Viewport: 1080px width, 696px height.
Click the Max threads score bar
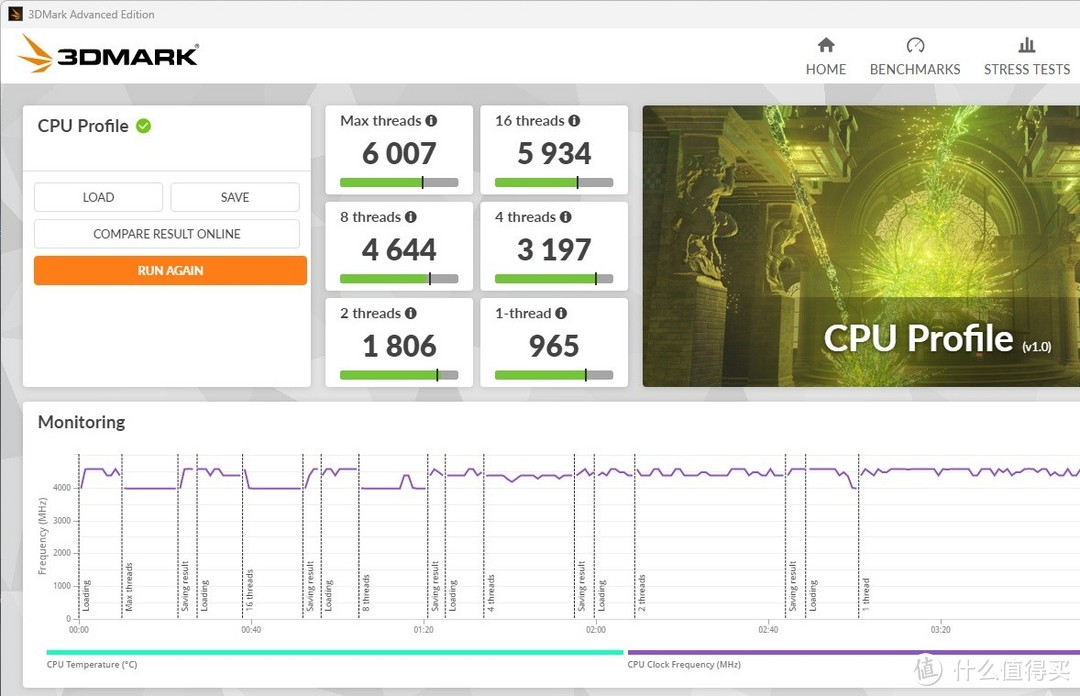[x=399, y=183]
